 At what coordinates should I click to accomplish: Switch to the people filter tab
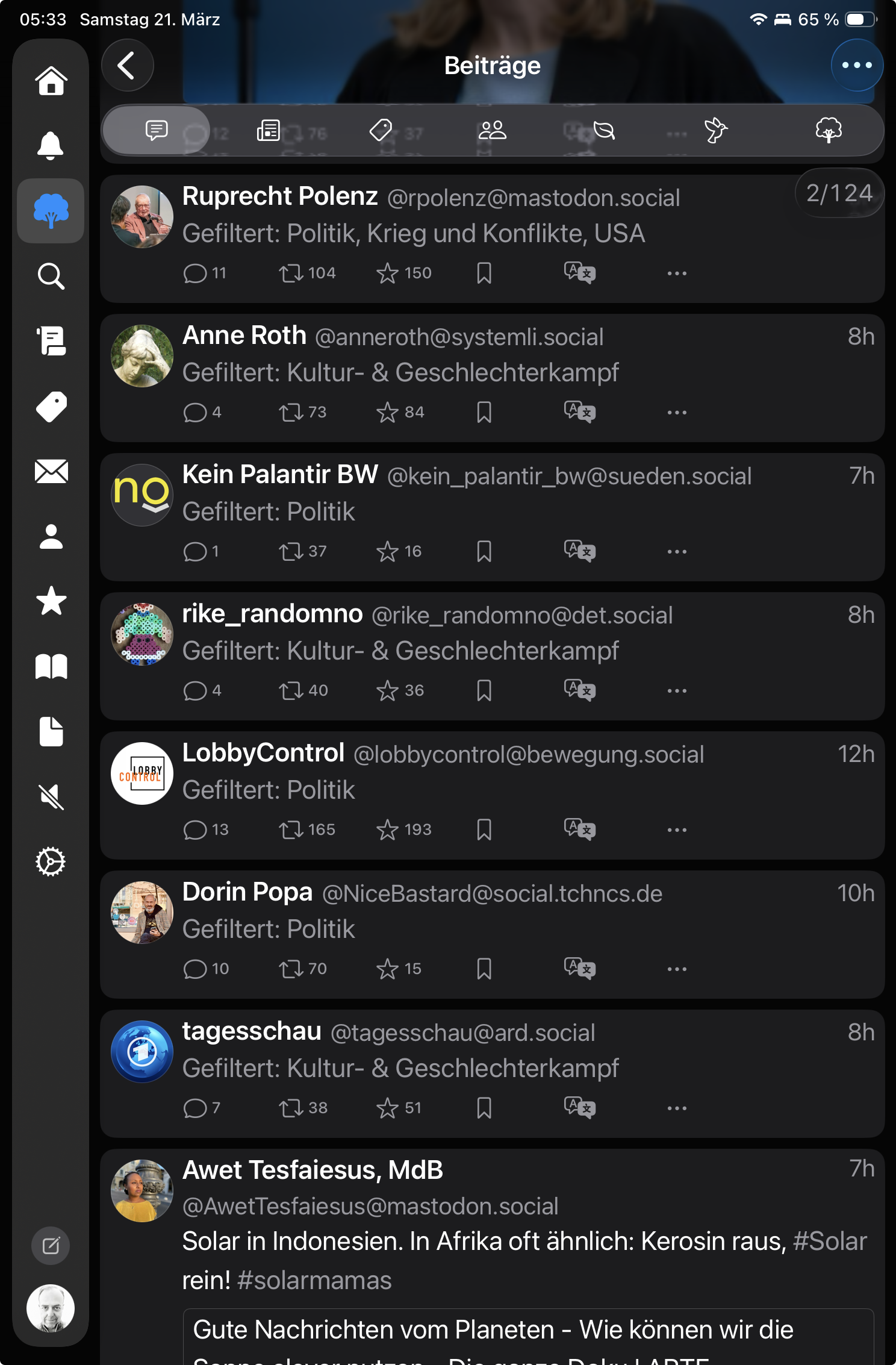(x=492, y=130)
